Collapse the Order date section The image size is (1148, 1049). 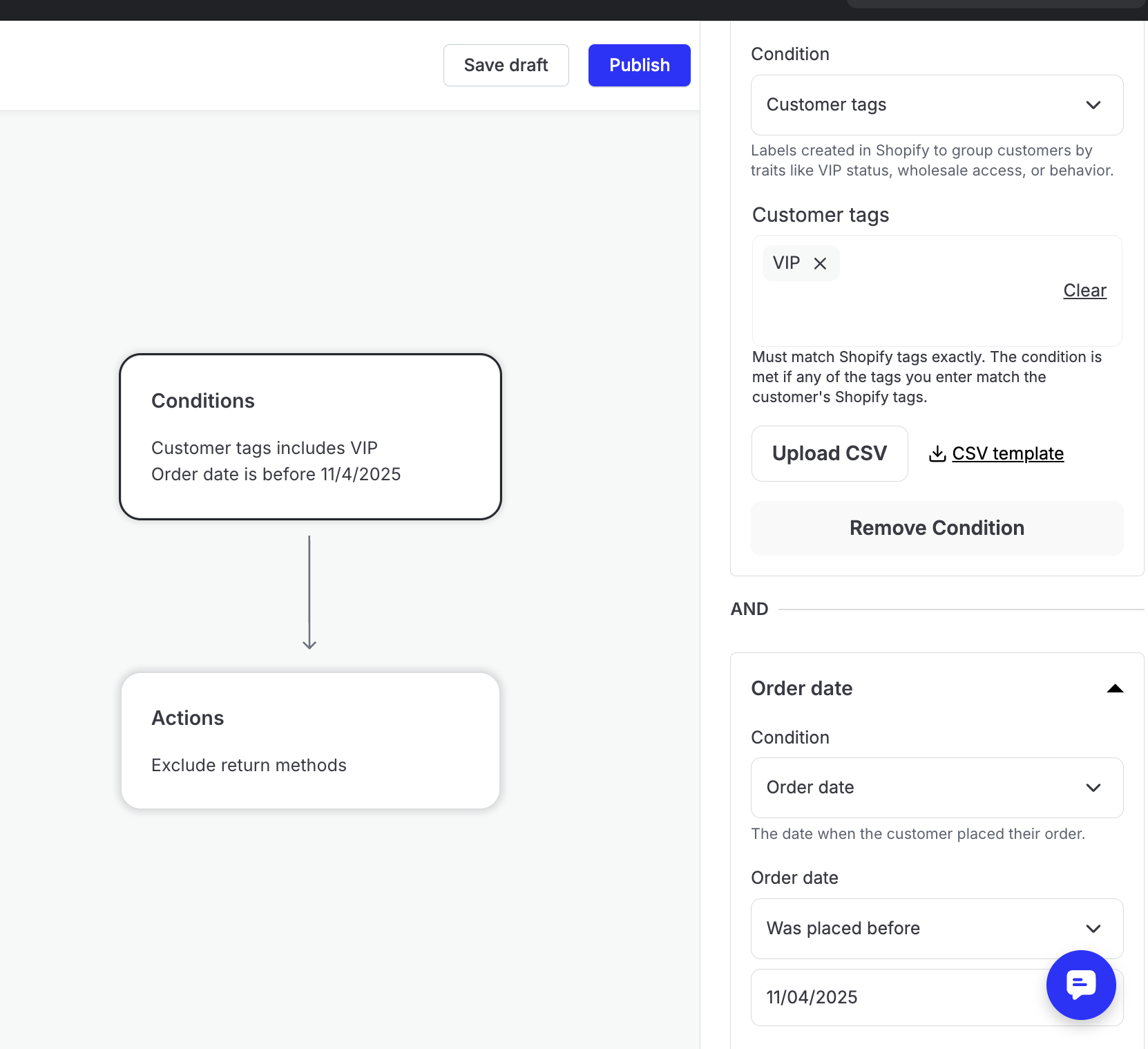(1115, 688)
